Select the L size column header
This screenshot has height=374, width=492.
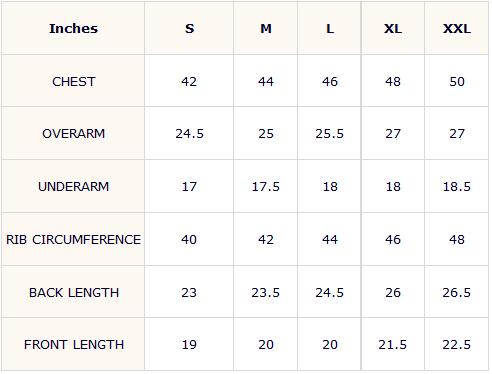point(330,29)
